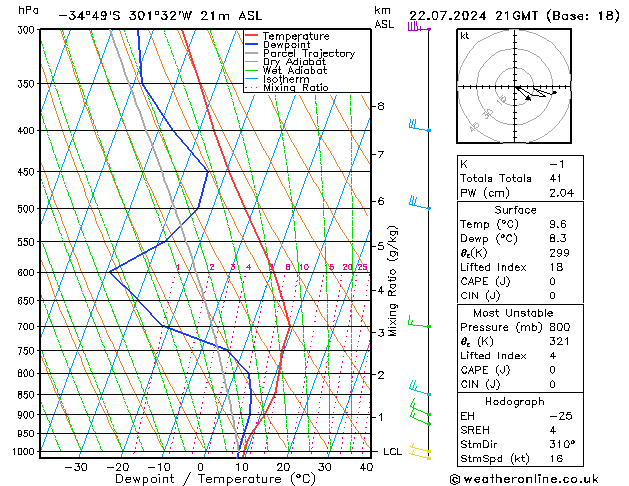Click the red Temperature legend line

[254, 36]
